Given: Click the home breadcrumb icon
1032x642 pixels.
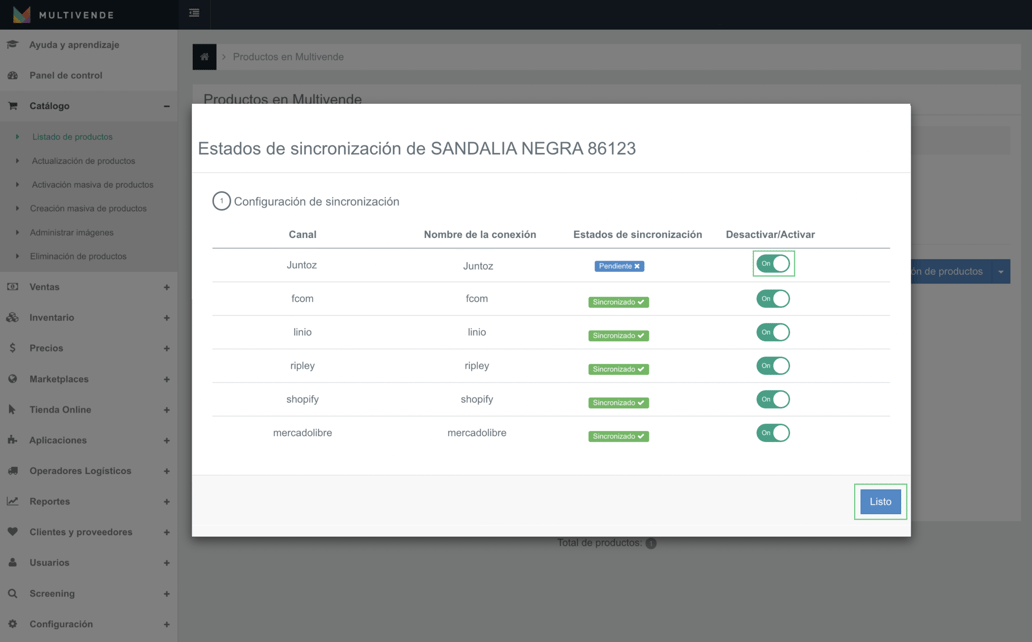Looking at the screenshot, I should click(x=204, y=57).
